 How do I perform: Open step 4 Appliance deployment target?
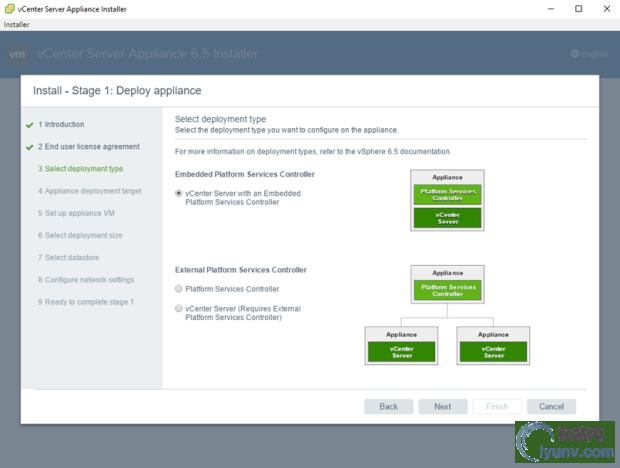90,191
